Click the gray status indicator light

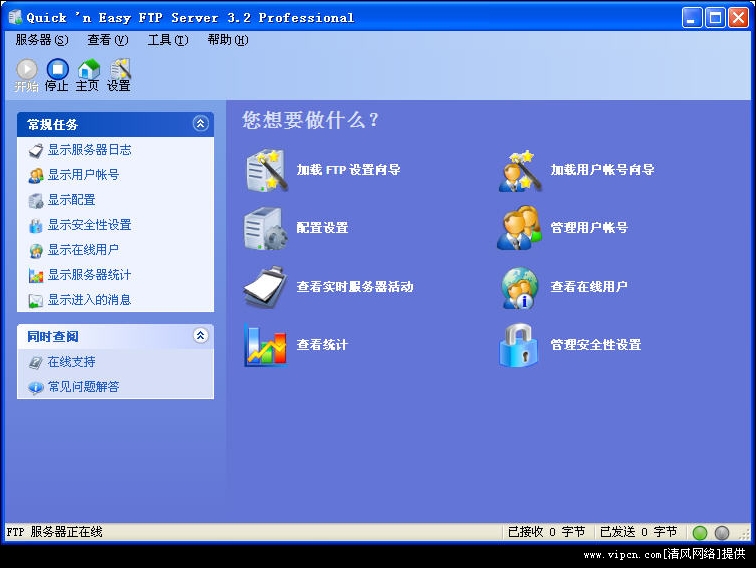722,533
